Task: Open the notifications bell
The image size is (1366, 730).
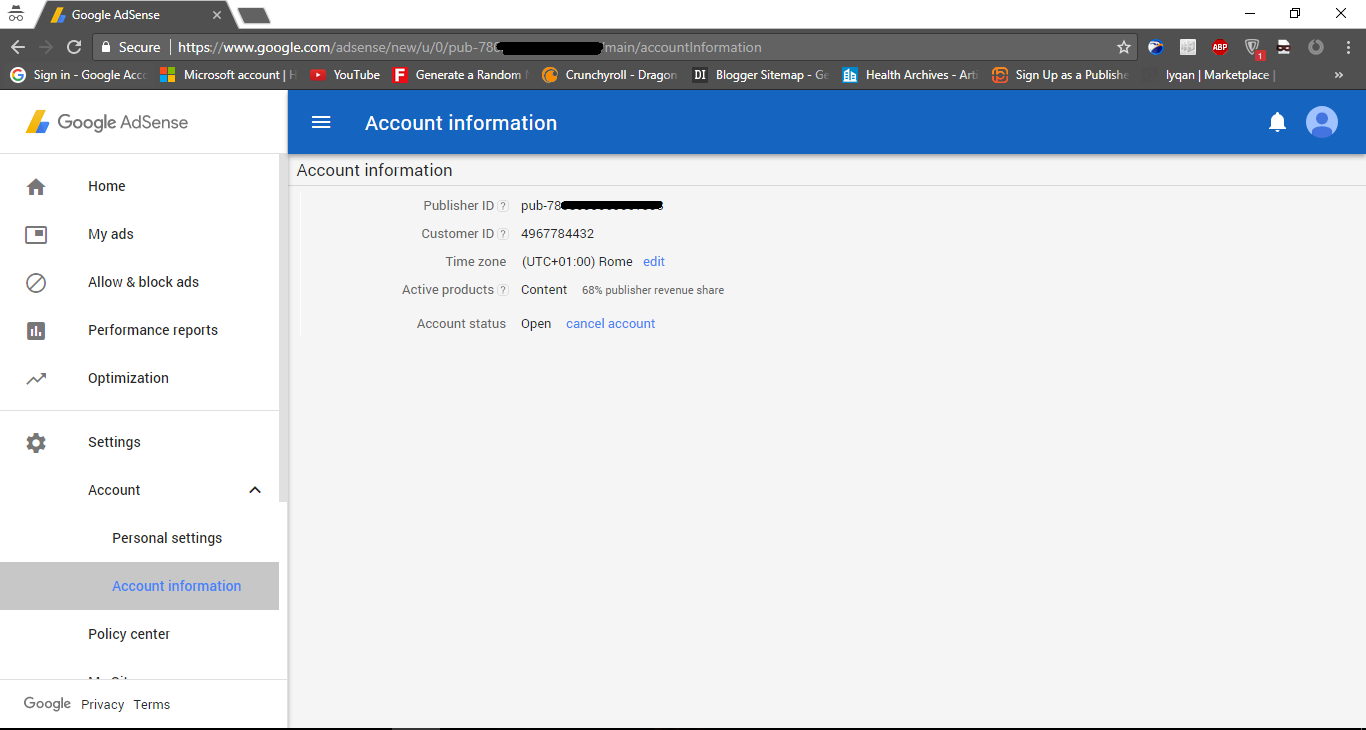Action: 1277,122
